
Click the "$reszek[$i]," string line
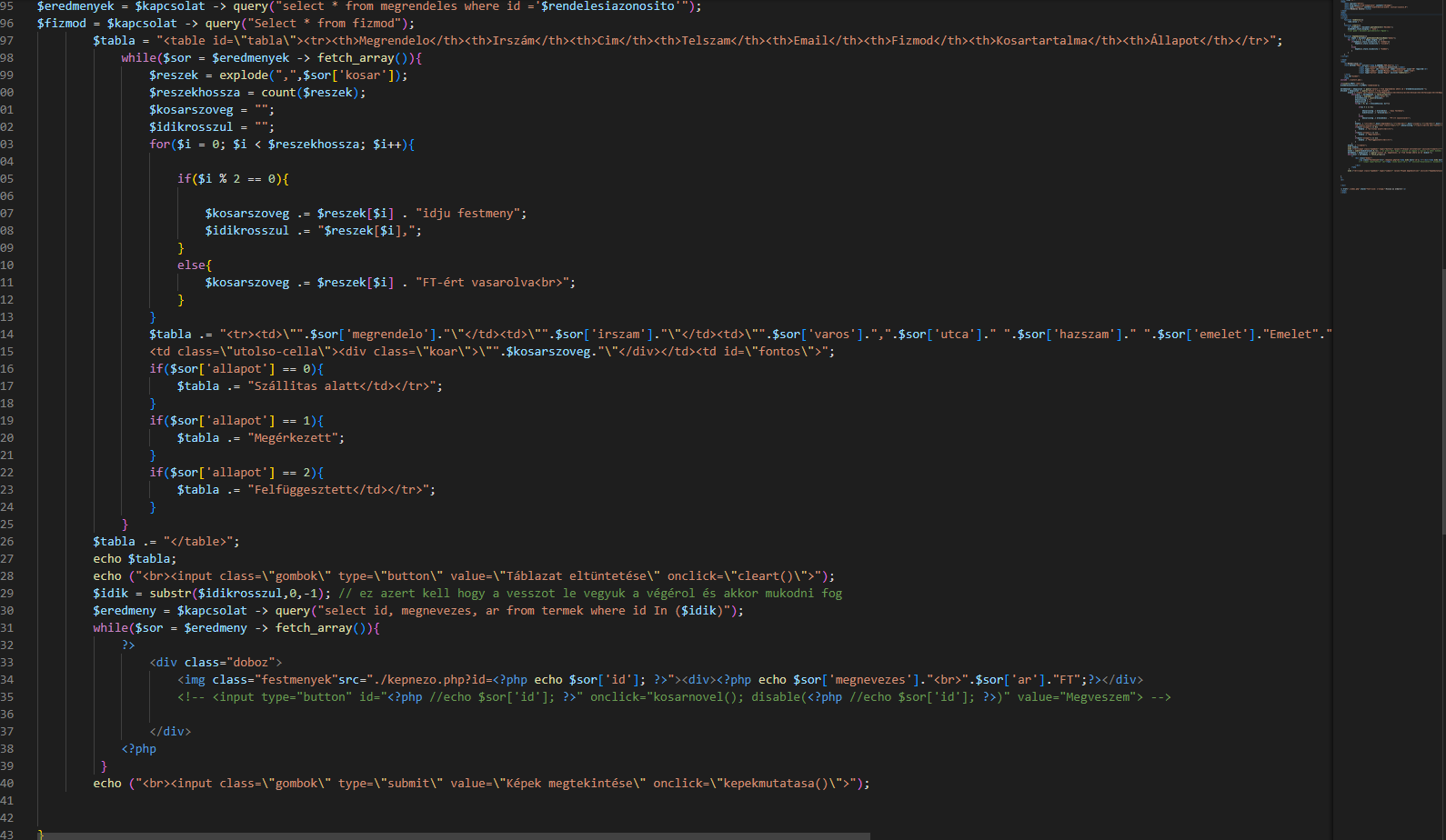tap(313, 231)
